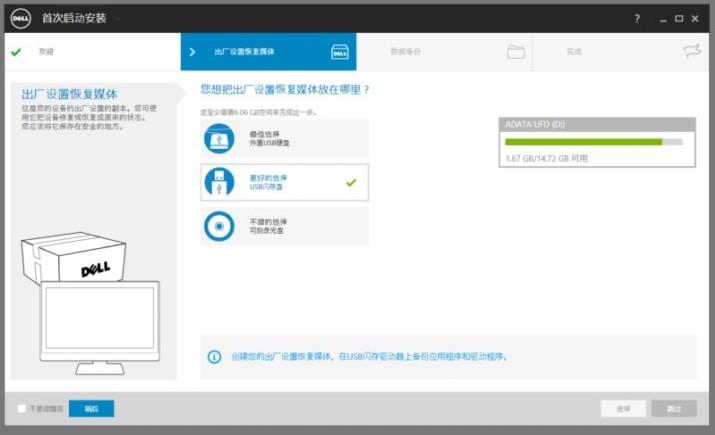This screenshot has width=715, height=435.
Task: Select the ADATA UFD (D:) drive card
Action: [x=597, y=142]
